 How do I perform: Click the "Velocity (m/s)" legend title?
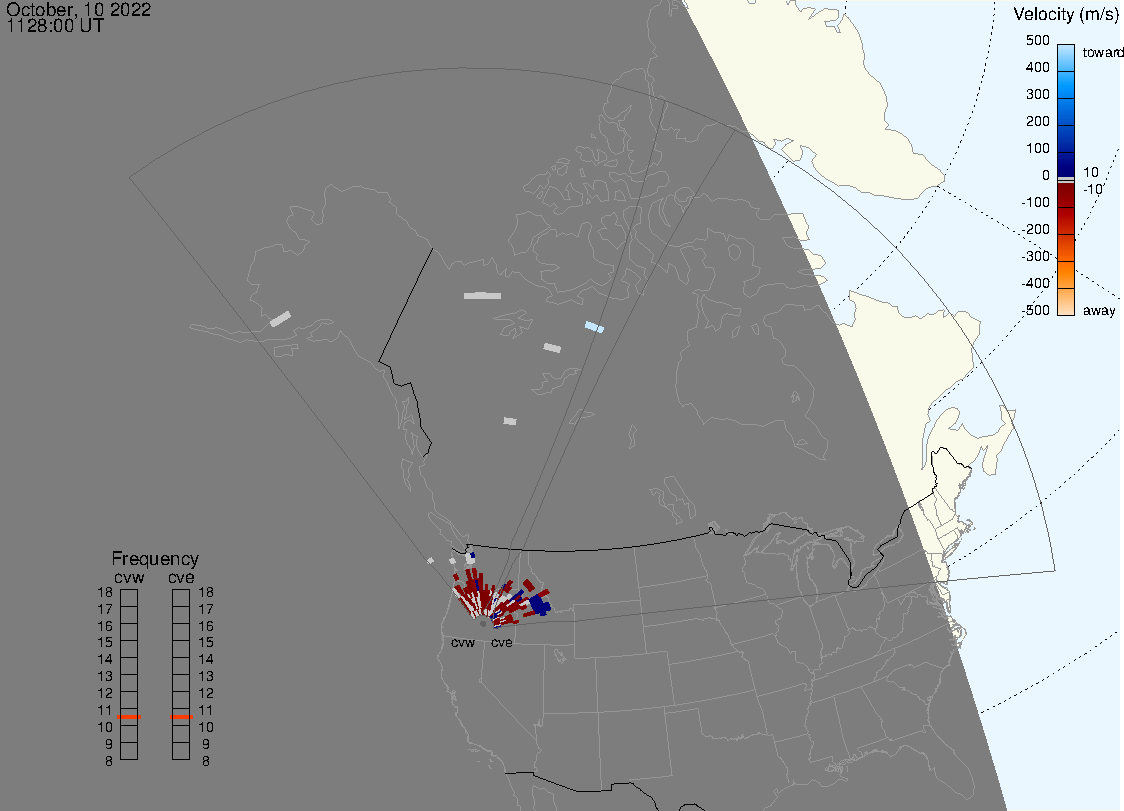[x=1066, y=15]
